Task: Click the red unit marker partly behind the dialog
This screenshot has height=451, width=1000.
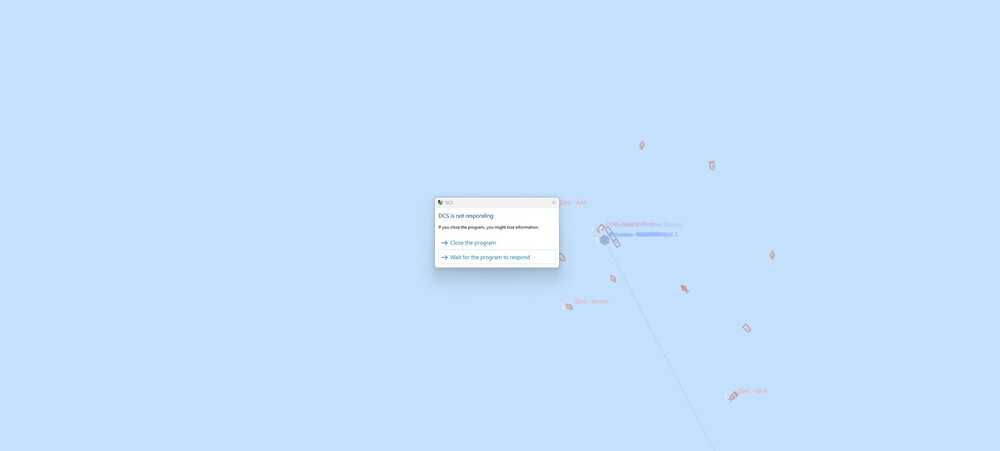Action: point(562,257)
